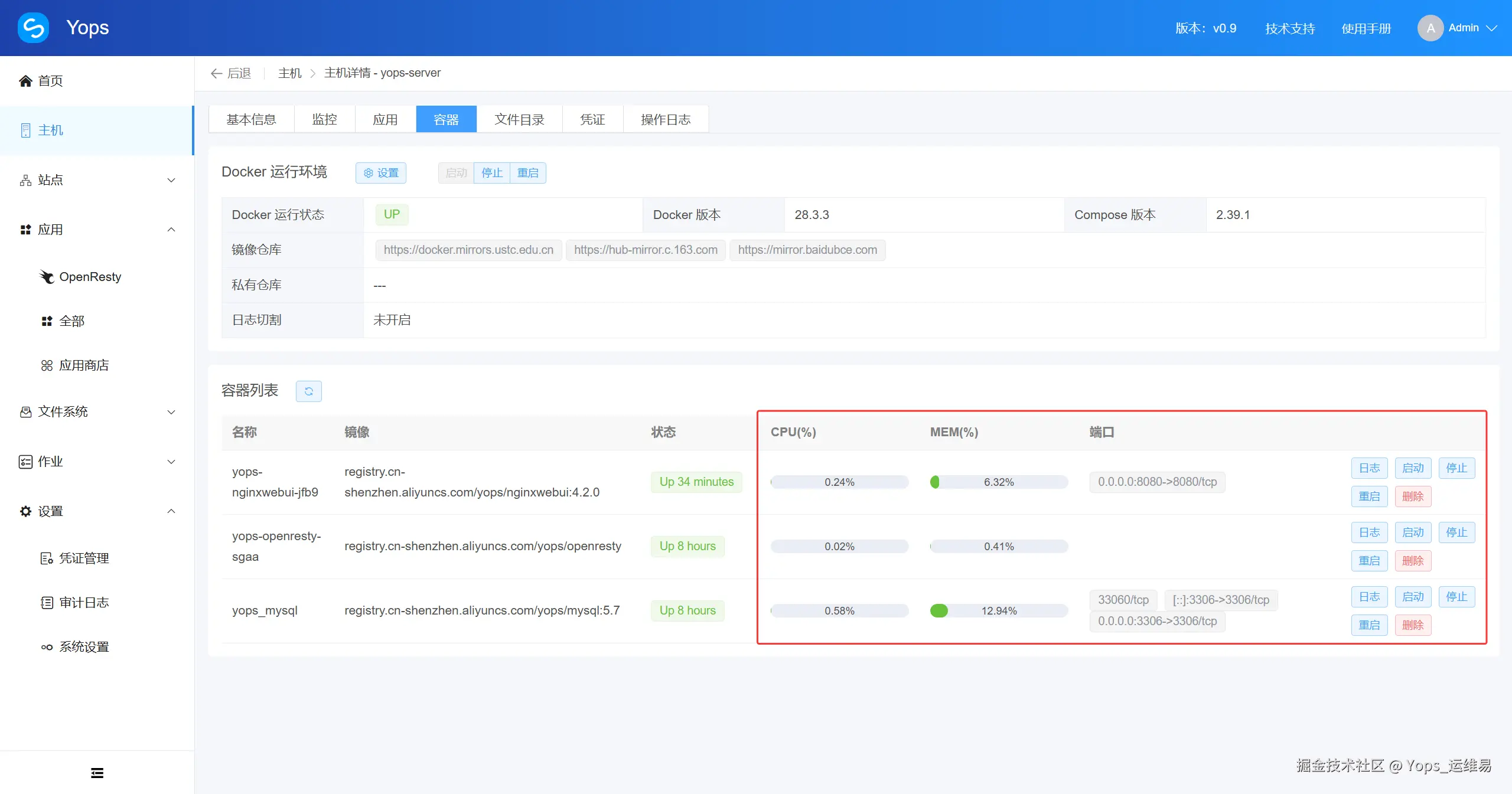
Task: Click the 后退 back link
Action: [x=231, y=73]
